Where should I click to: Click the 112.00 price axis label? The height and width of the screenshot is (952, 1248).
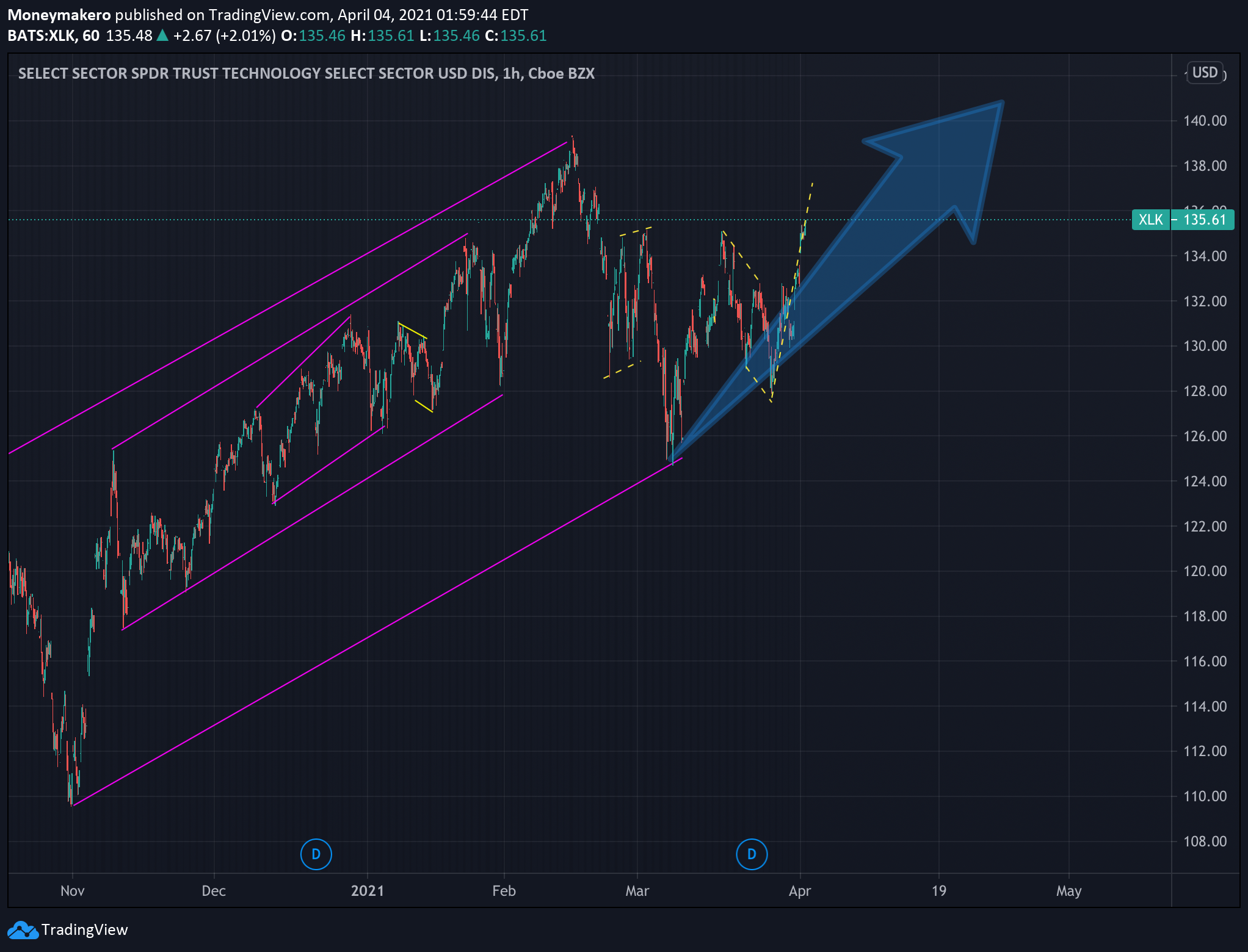(x=1205, y=751)
